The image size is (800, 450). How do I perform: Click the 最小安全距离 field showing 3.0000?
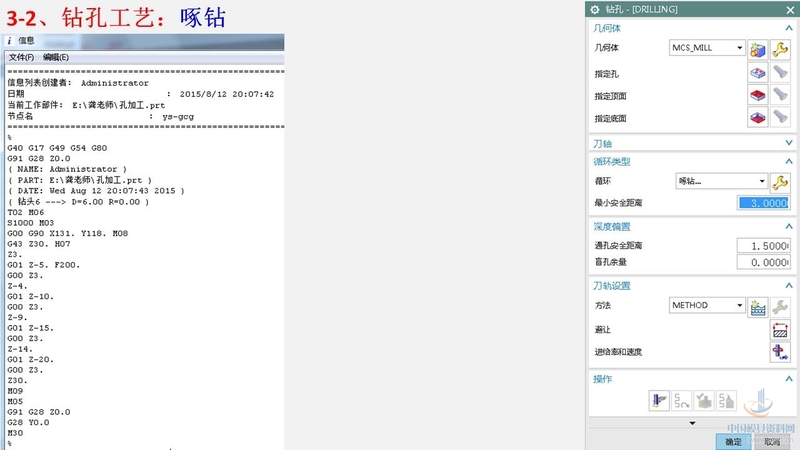tap(763, 203)
